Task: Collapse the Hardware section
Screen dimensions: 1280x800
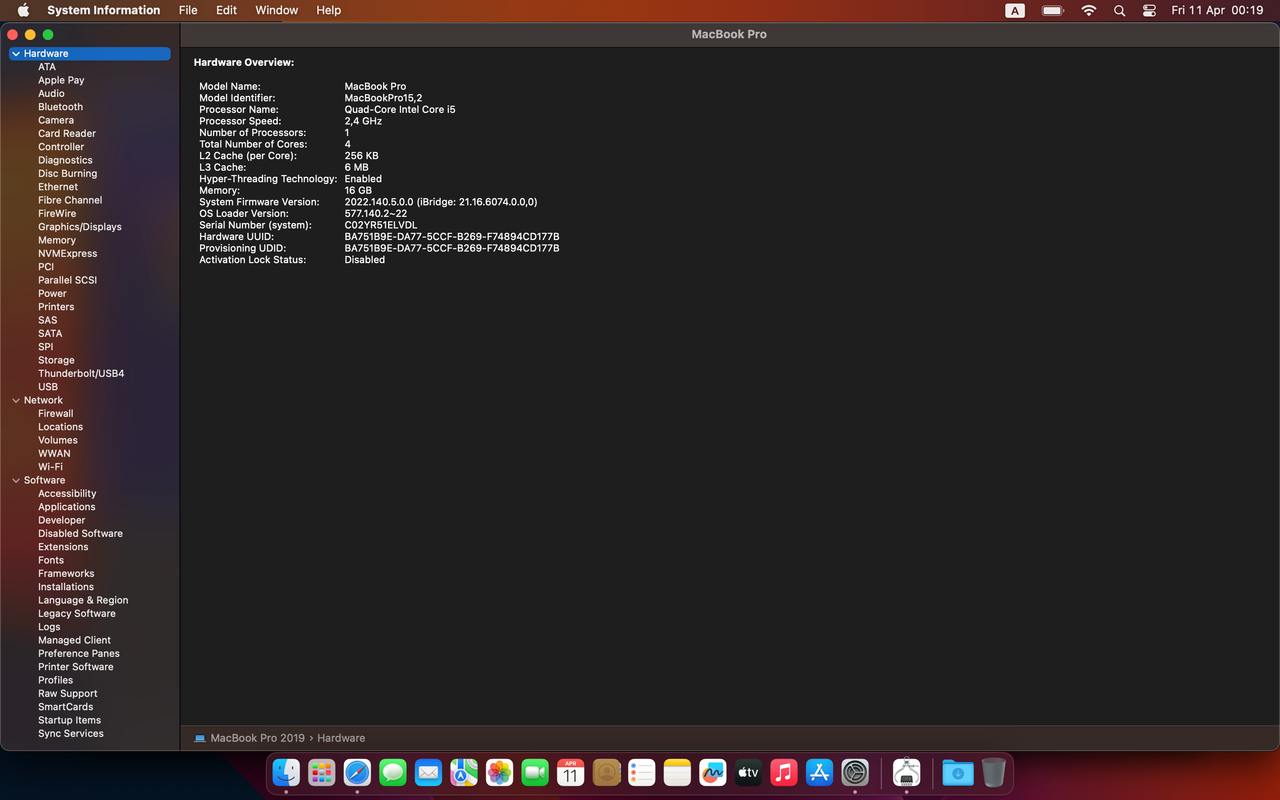Action: pyautogui.click(x=16, y=54)
